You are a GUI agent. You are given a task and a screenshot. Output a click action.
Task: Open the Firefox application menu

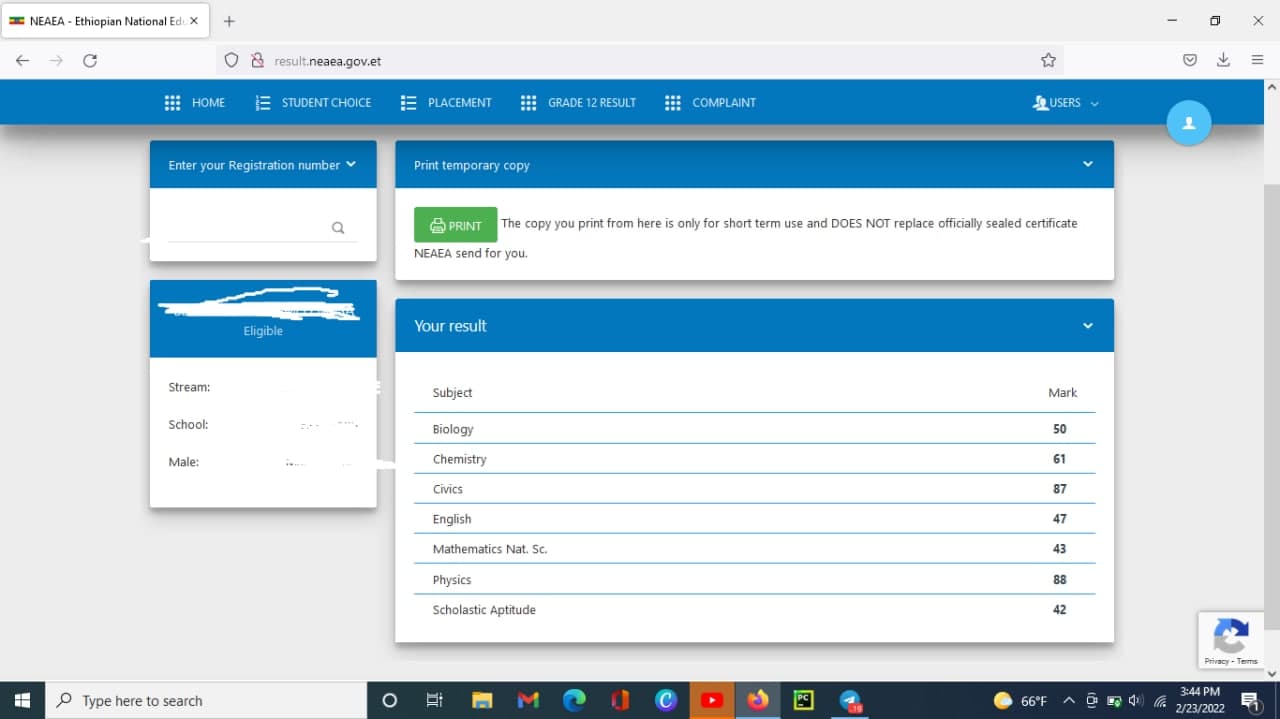point(1257,60)
